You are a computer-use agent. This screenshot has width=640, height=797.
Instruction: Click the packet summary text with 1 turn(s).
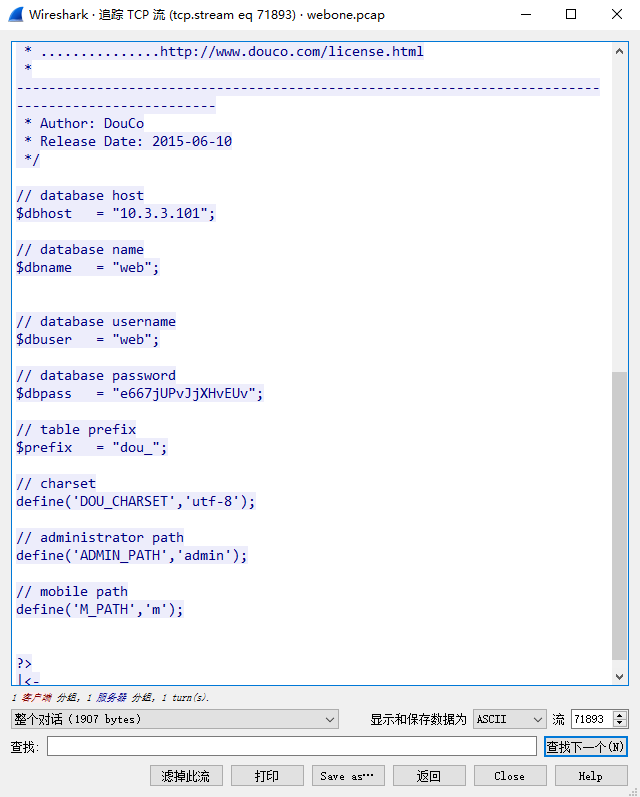coord(110,697)
